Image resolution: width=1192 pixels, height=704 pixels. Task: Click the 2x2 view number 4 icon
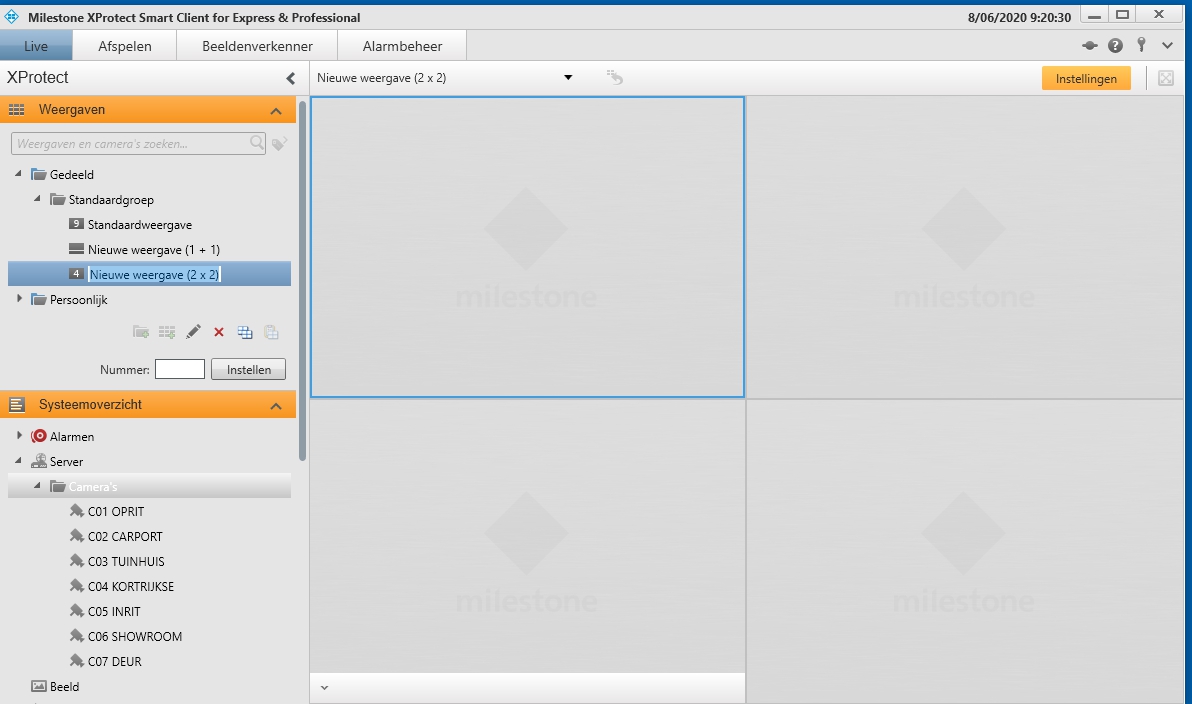coord(76,273)
